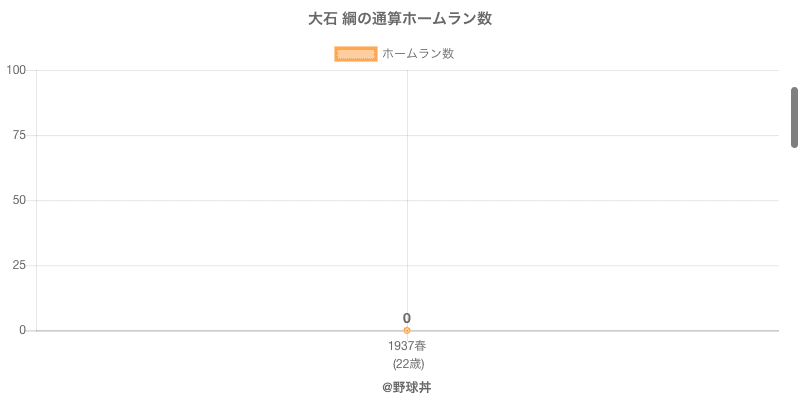
Task: Click the ホームラン数 legend label text
Action: pyautogui.click(x=418, y=54)
